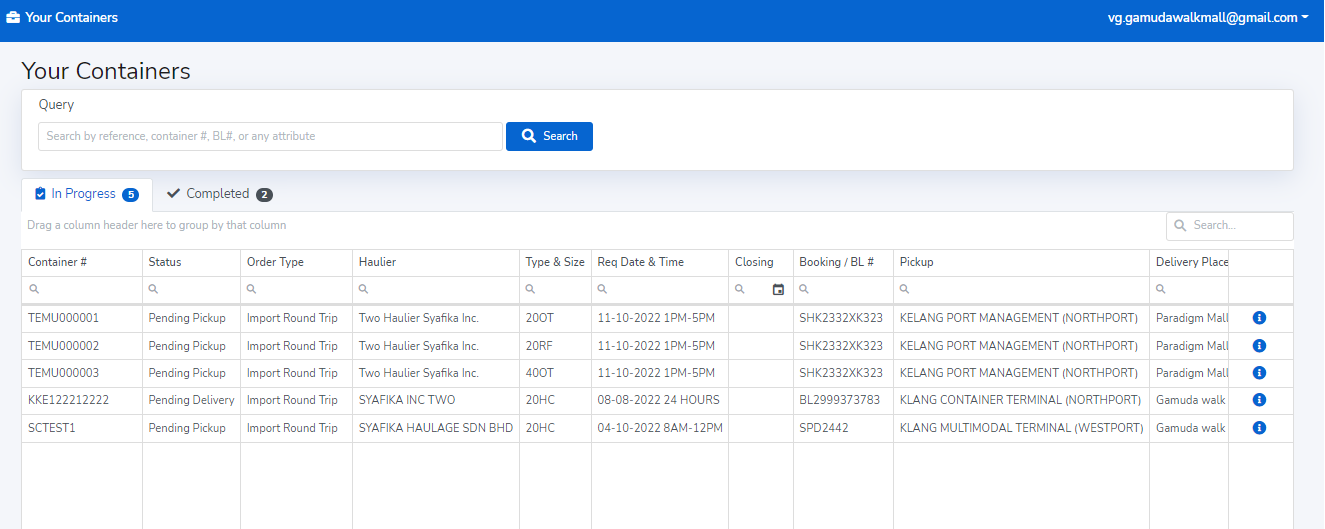The width and height of the screenshot is (1325, 529).
Task: Click the Order Type column header
Action: pos(275,262)
